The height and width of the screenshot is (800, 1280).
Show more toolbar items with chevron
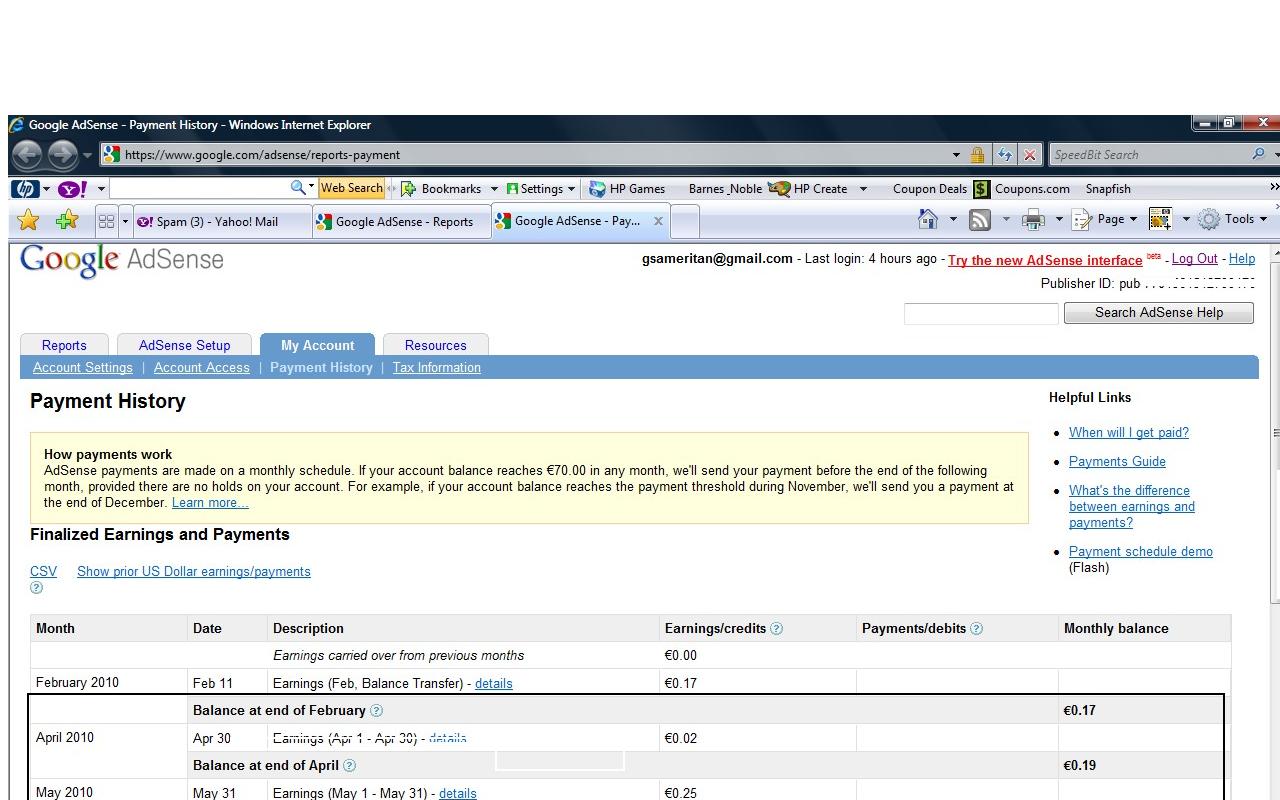(1273, 187)
